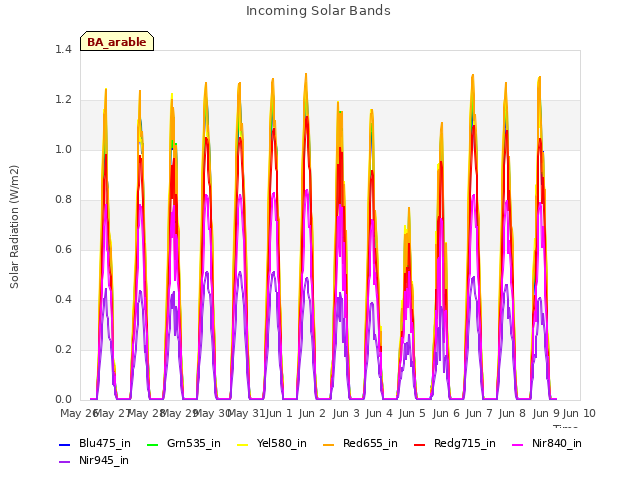Click the 0.6 y-axis tick label

coord(63,249)
